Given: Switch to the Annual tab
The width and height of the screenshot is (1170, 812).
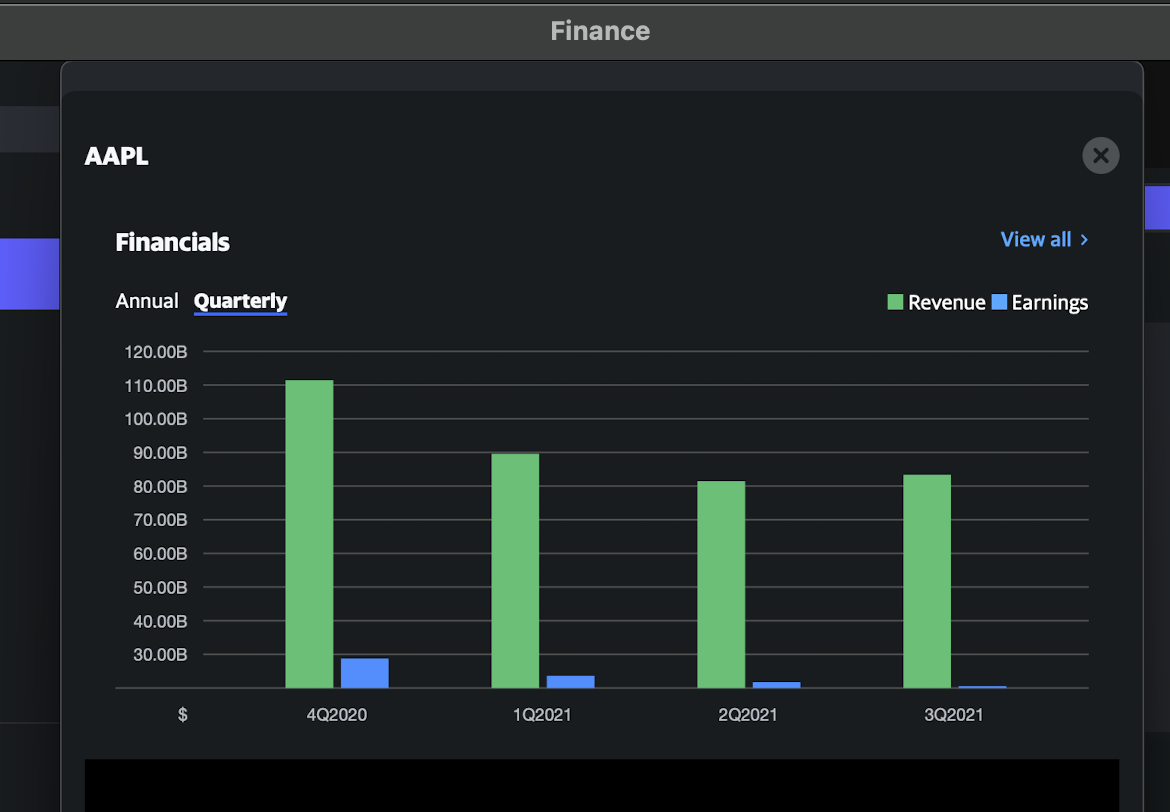Looking at the screenshot, I should tap(147, 301).
